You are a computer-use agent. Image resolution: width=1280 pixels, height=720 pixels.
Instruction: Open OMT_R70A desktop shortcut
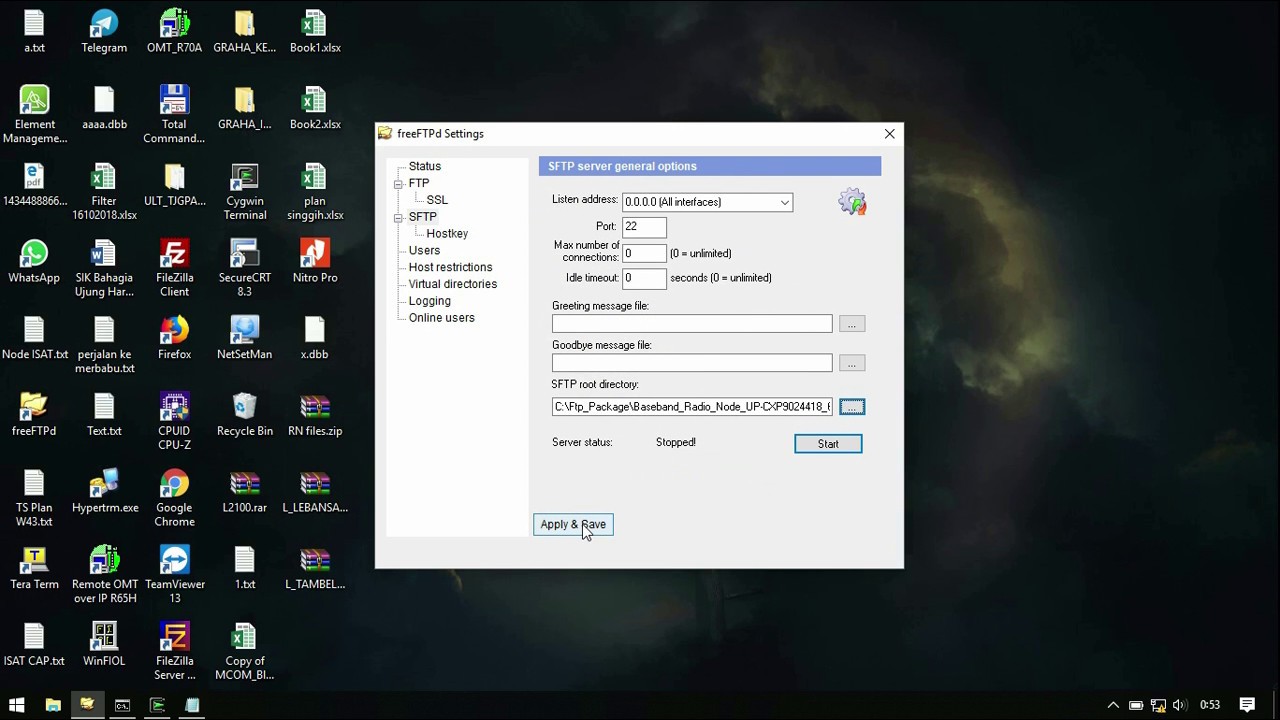coord(174,32)
